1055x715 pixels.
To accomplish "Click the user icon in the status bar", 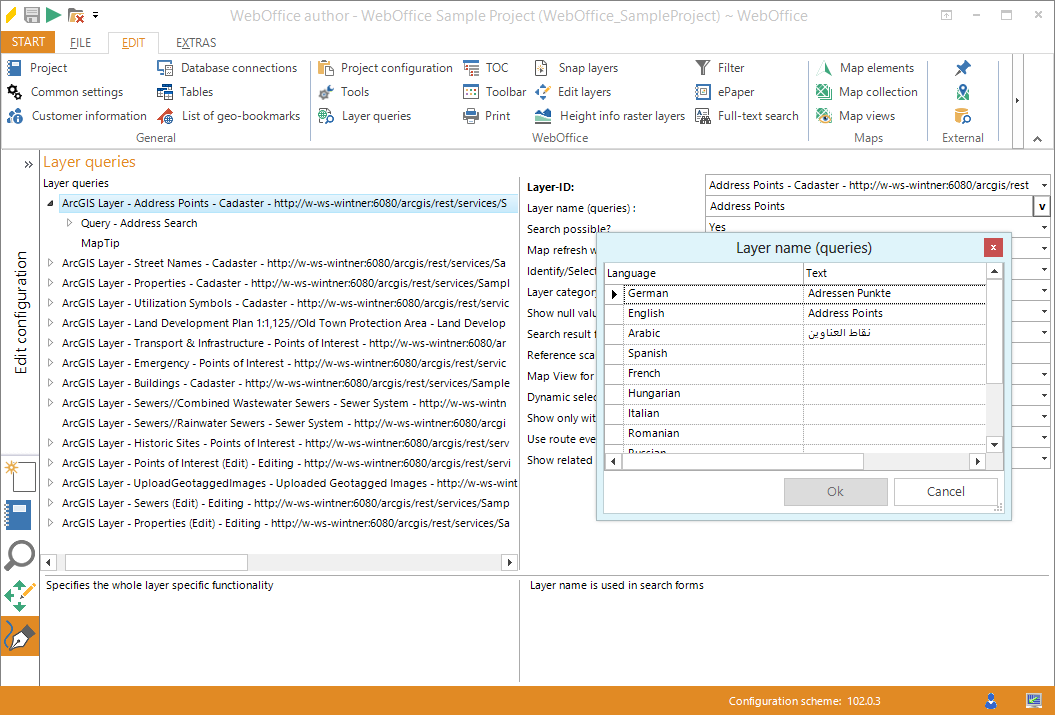I will coord(991,701).
